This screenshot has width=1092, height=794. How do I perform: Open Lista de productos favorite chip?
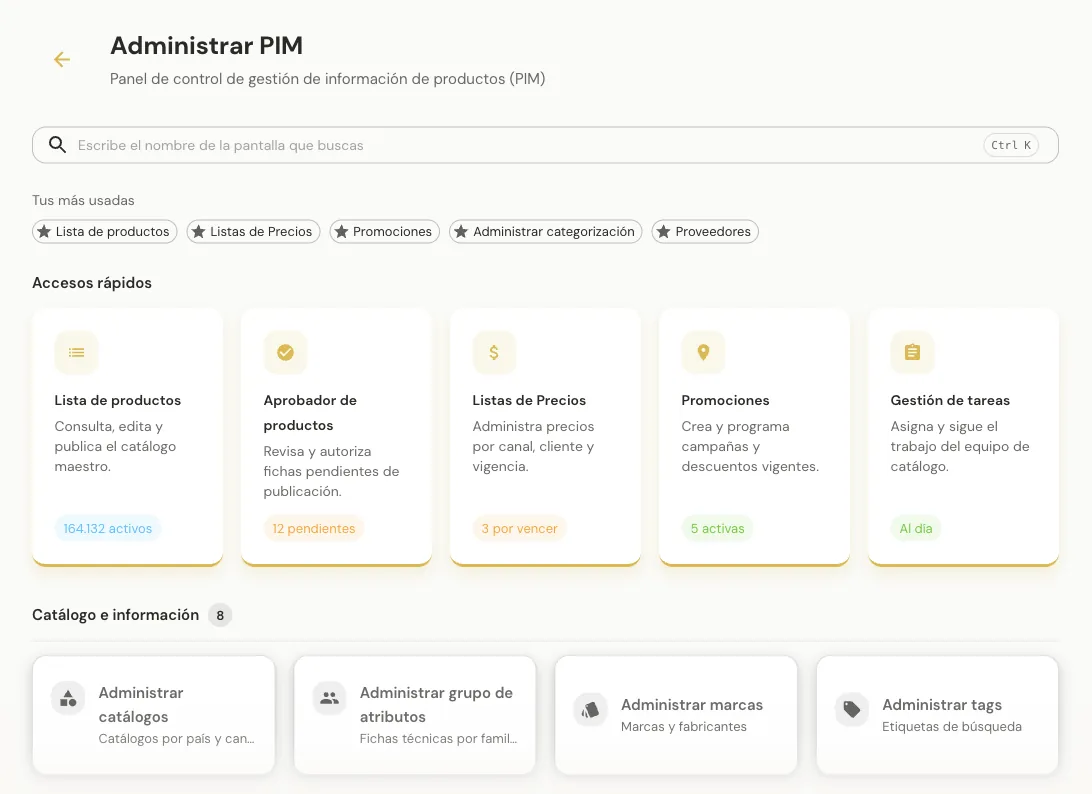pos(104,231)
